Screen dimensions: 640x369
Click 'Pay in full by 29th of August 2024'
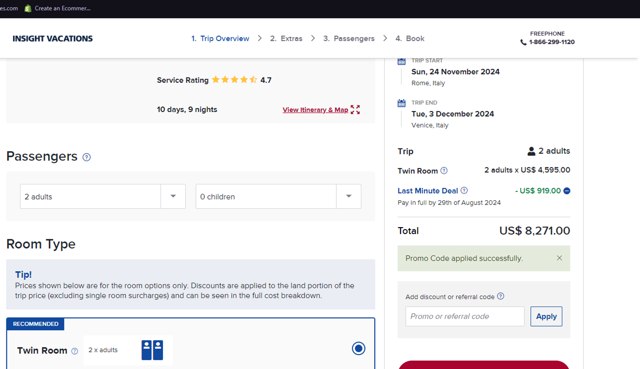coord(449,202)
